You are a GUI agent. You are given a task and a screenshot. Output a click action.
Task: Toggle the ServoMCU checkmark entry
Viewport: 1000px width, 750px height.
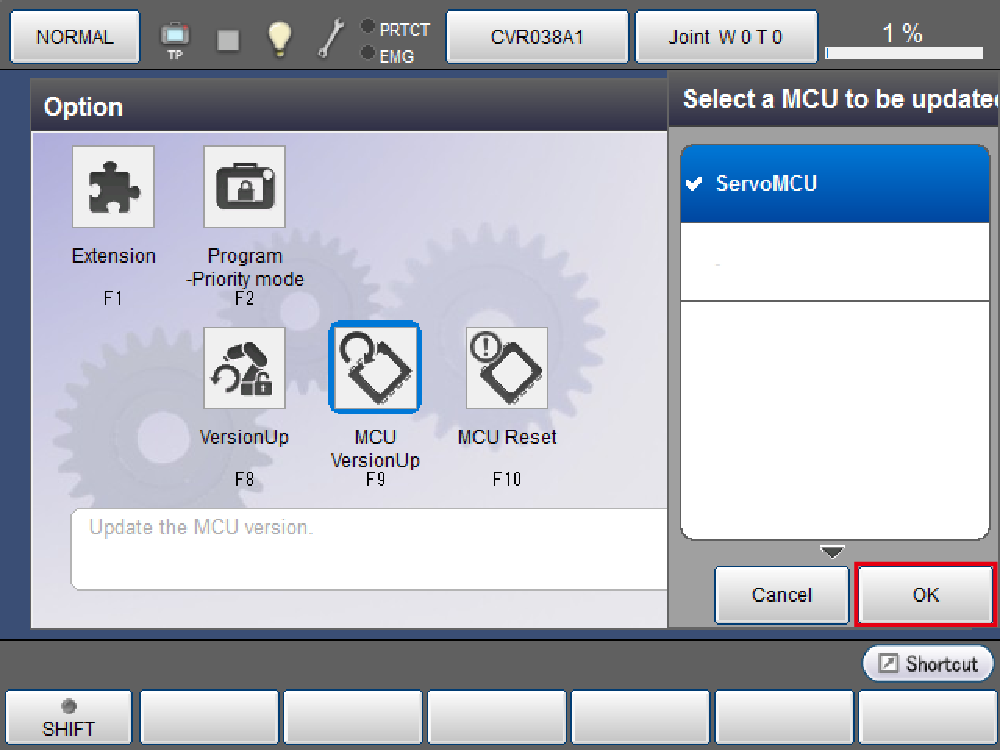835,184
